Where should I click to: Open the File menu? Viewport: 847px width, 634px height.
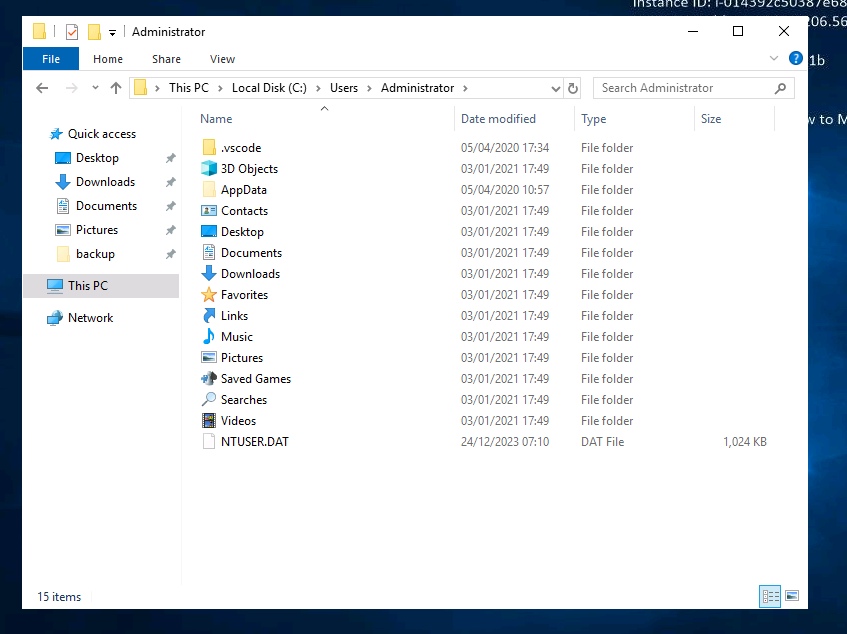click(51, 59)
